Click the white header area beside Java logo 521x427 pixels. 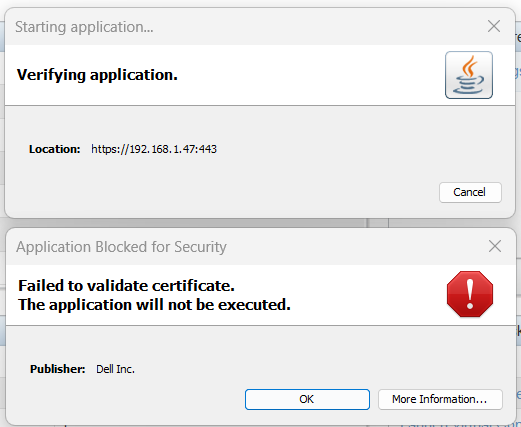click(310, 75)
